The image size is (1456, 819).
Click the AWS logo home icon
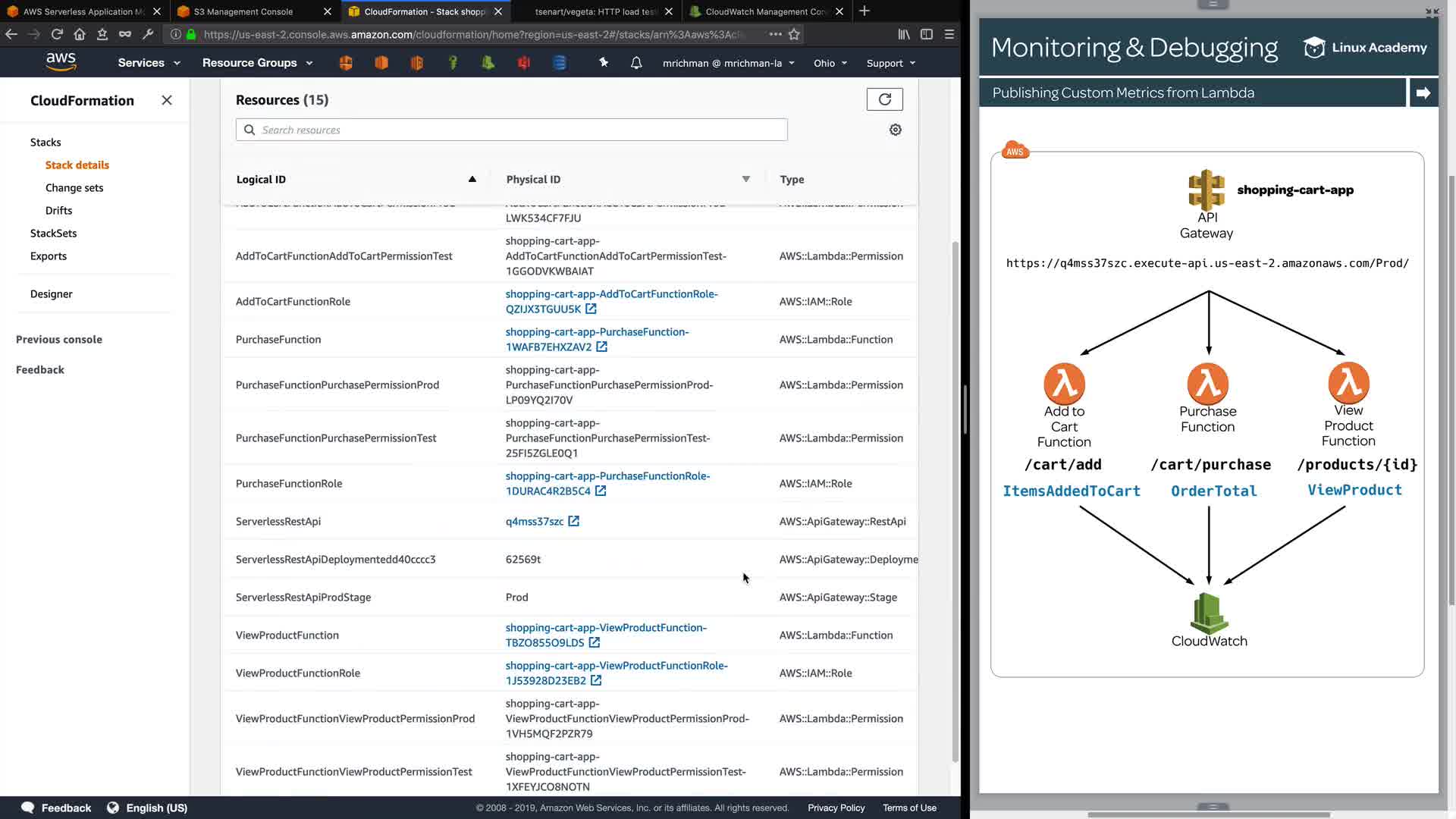tap(61, 62)
